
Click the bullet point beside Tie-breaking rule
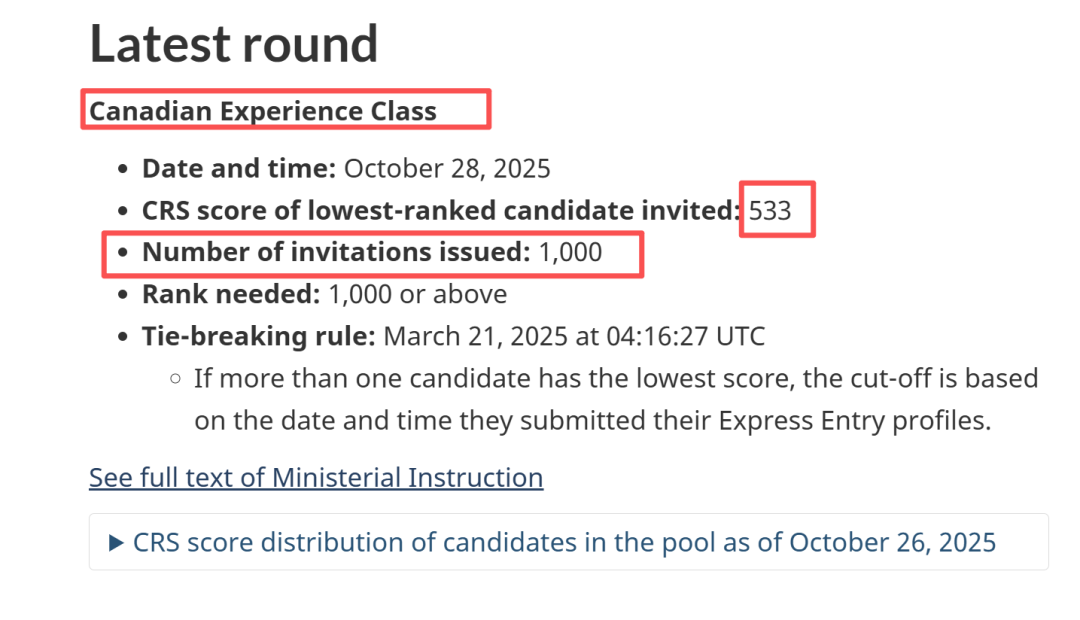coord(123,337)
